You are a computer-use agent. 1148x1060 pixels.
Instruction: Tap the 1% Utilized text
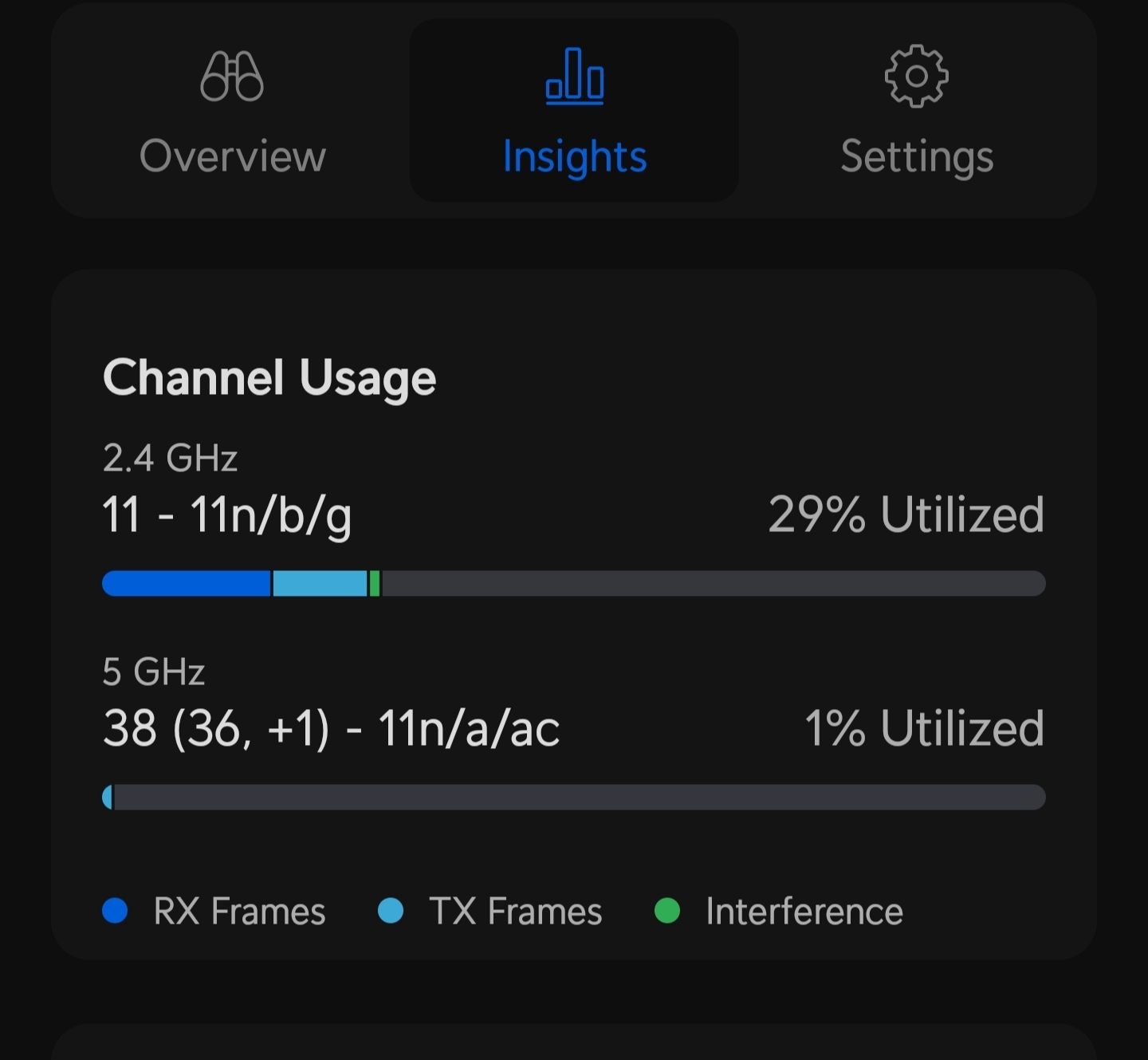(x=924, y=728)
